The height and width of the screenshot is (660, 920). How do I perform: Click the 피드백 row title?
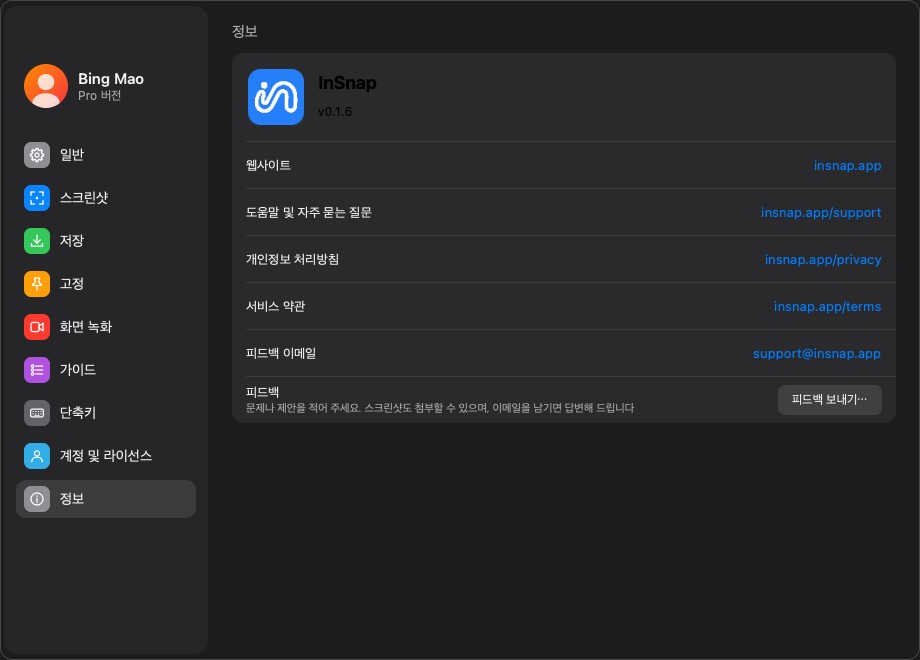[262, 392]
